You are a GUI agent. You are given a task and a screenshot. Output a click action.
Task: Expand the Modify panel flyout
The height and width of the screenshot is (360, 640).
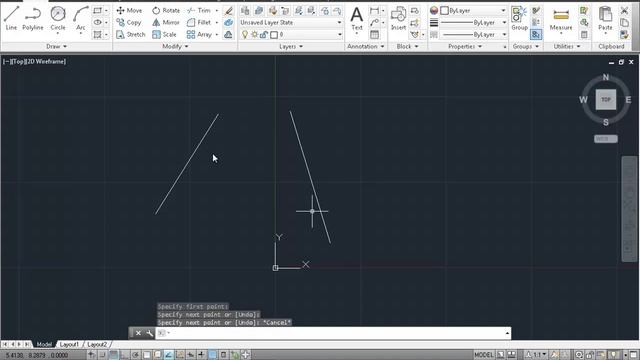[x=175, y=47]
